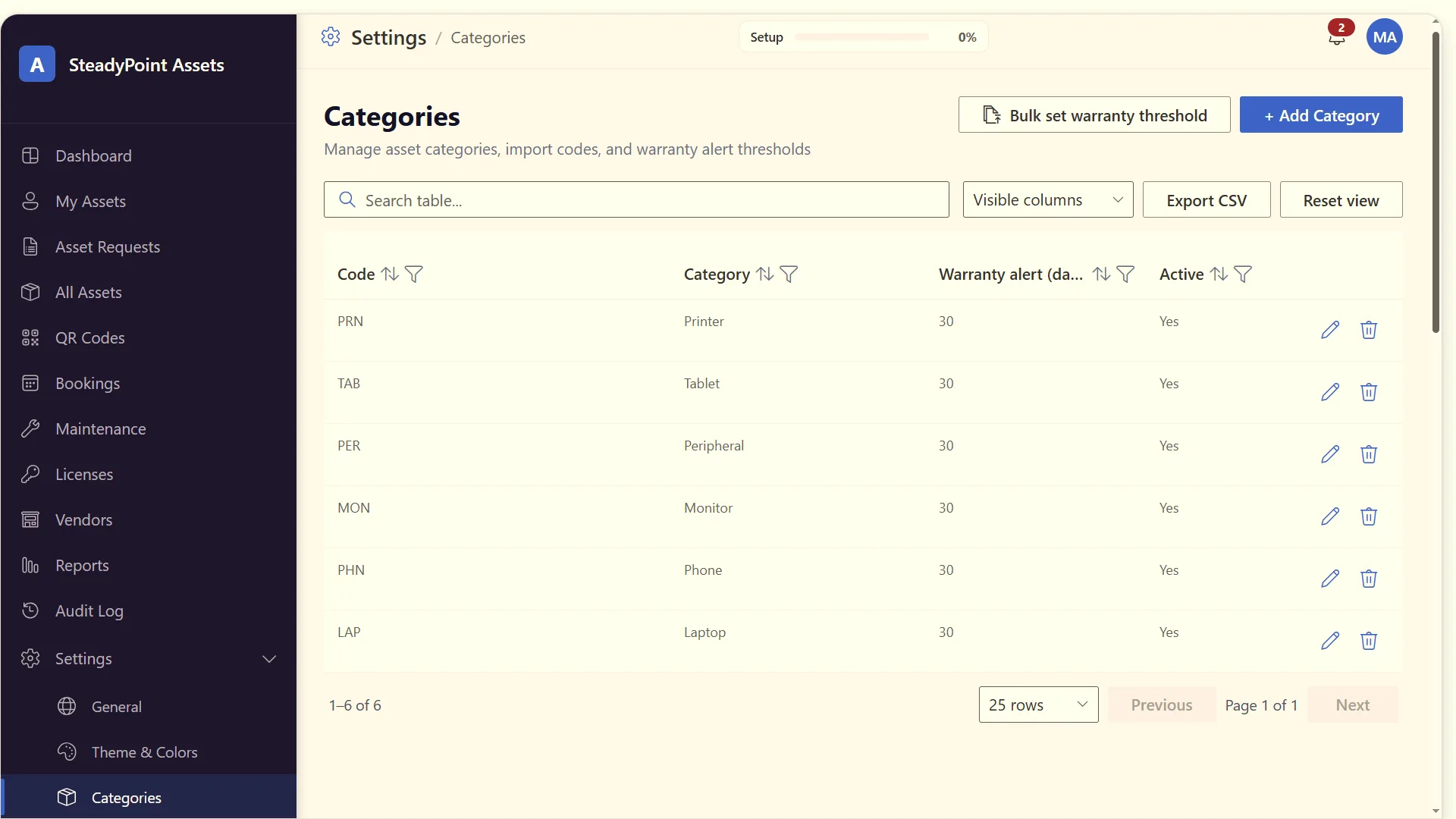
Task: Delete the Printer category row
Action: [1369, 330]
